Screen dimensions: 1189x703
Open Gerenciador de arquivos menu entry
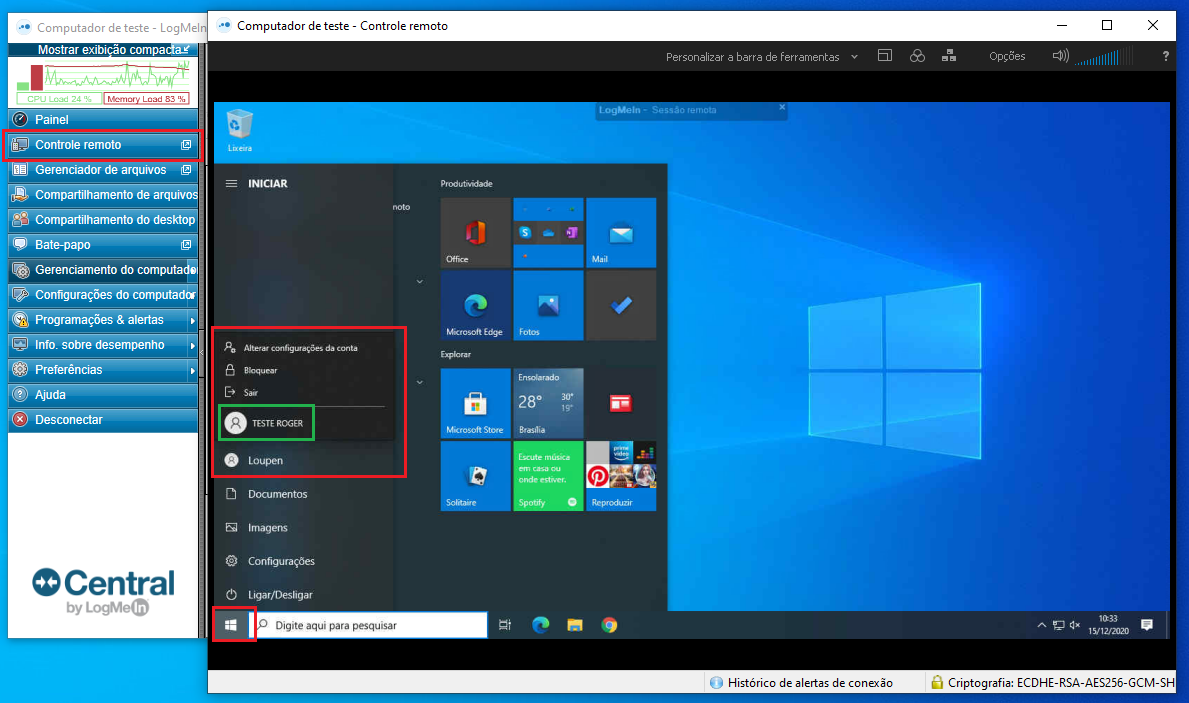(103, 170)
